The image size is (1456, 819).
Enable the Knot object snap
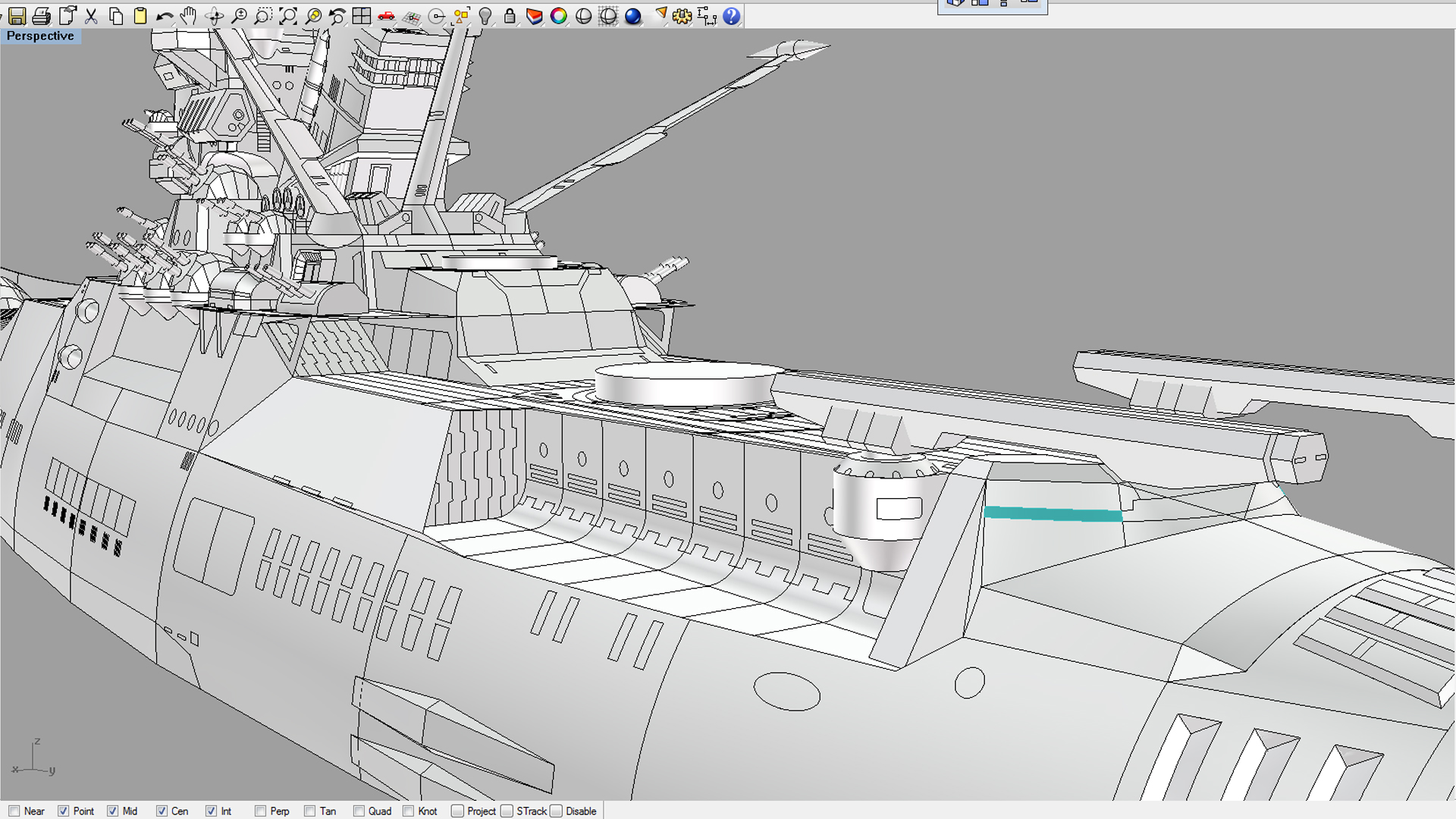pyautogui.click(x=408, y=811)
